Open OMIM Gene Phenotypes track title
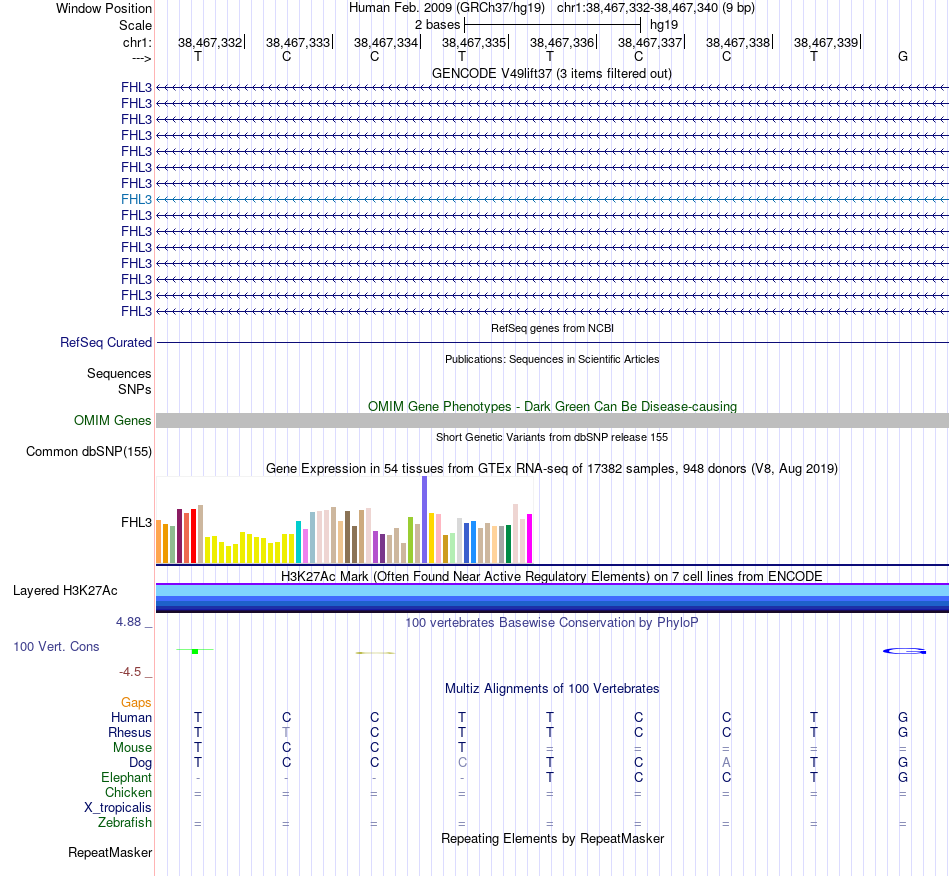The image size is (950, 876). [x=552, y=406]
